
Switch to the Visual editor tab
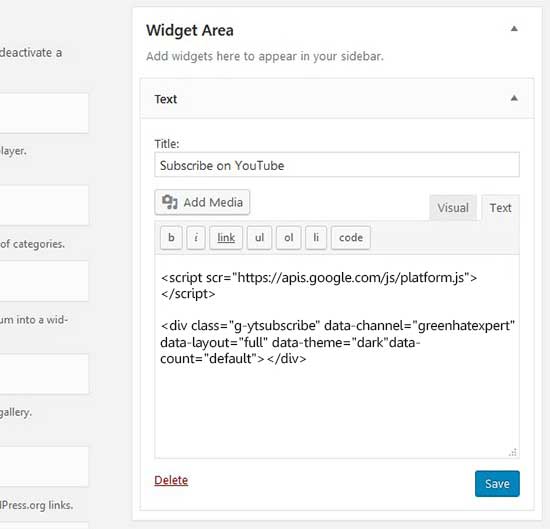[x=452, y=208]
